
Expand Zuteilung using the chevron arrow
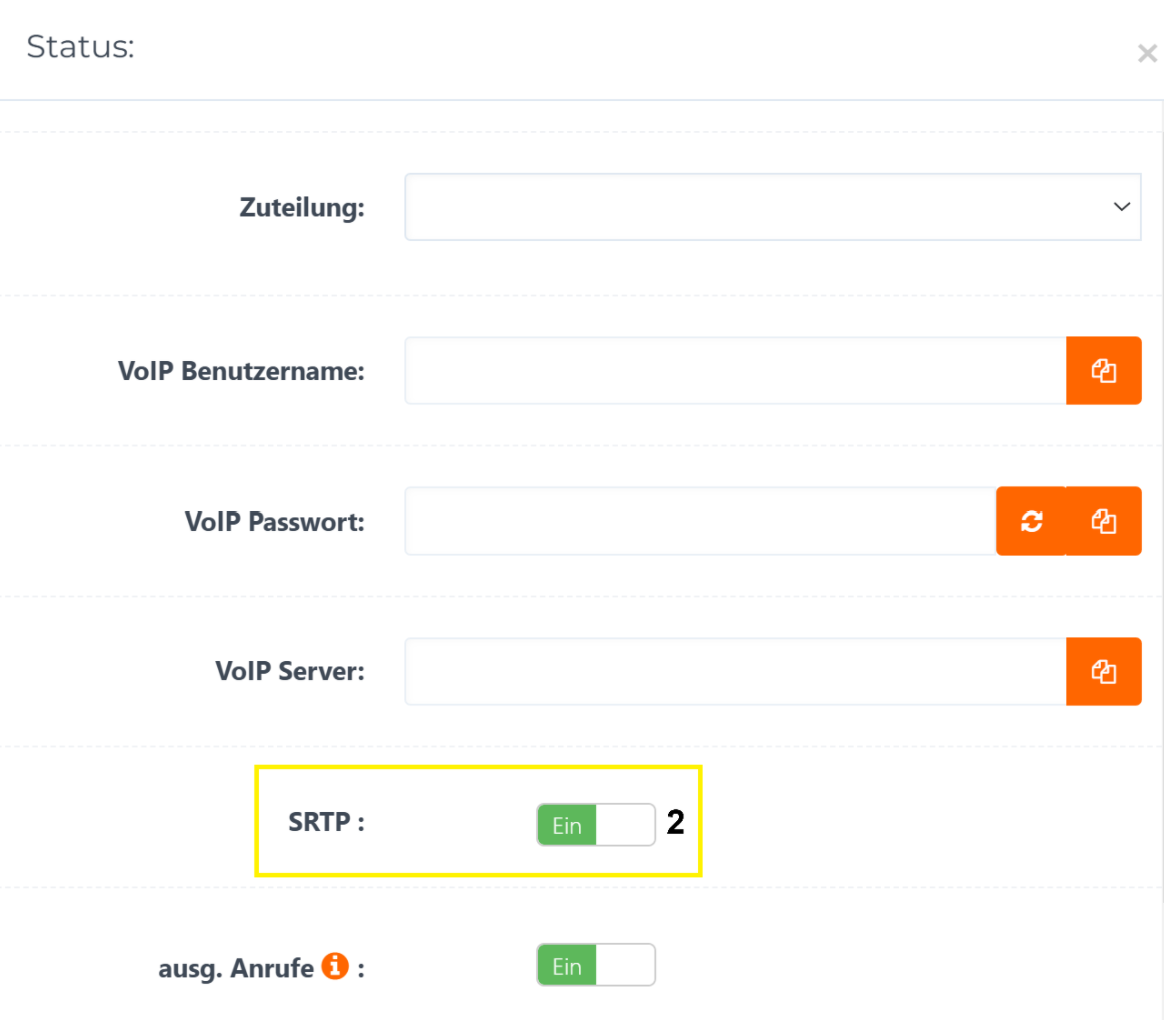[1122, 207]
